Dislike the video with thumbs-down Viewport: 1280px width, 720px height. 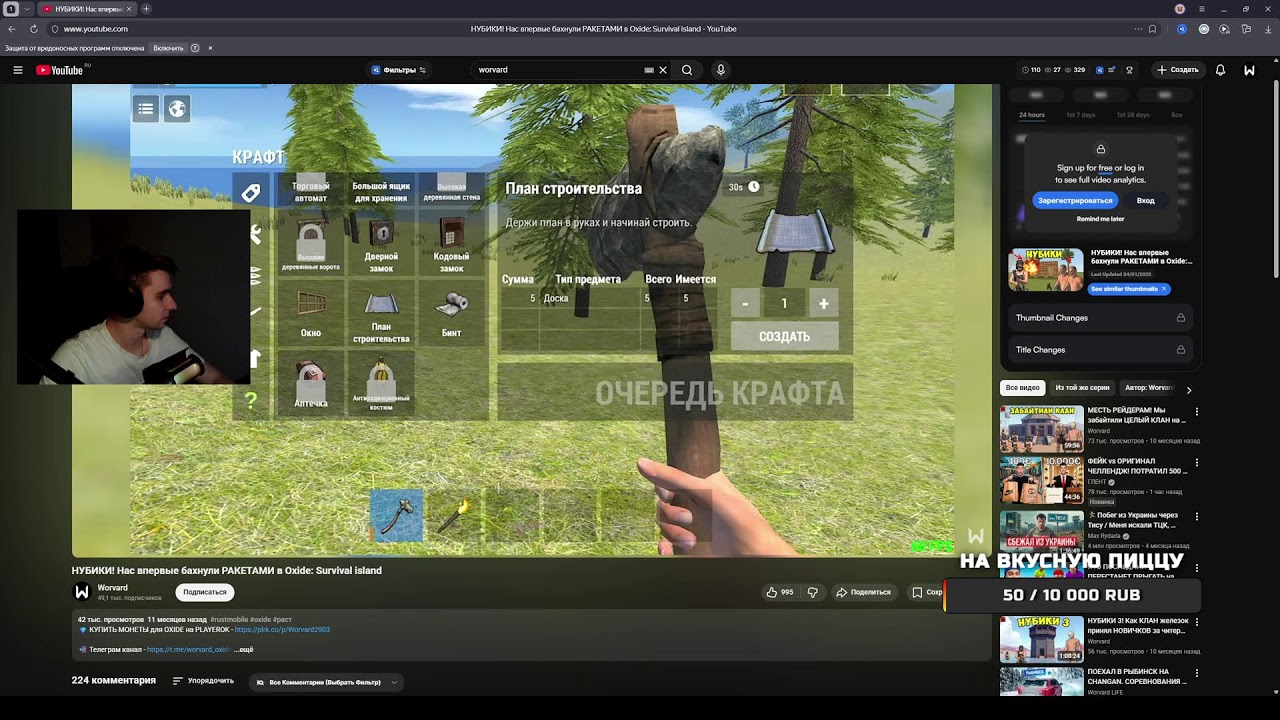(x=812, y=592)
